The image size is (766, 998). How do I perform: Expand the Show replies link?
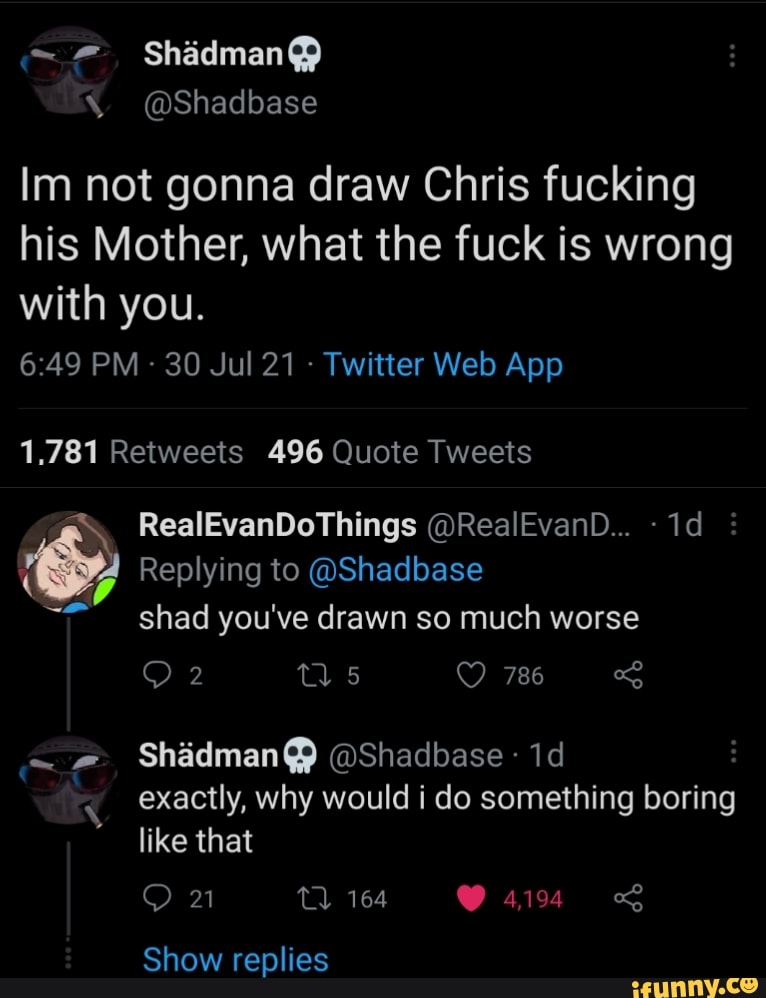pyautogui.click(x=235, y=960)
